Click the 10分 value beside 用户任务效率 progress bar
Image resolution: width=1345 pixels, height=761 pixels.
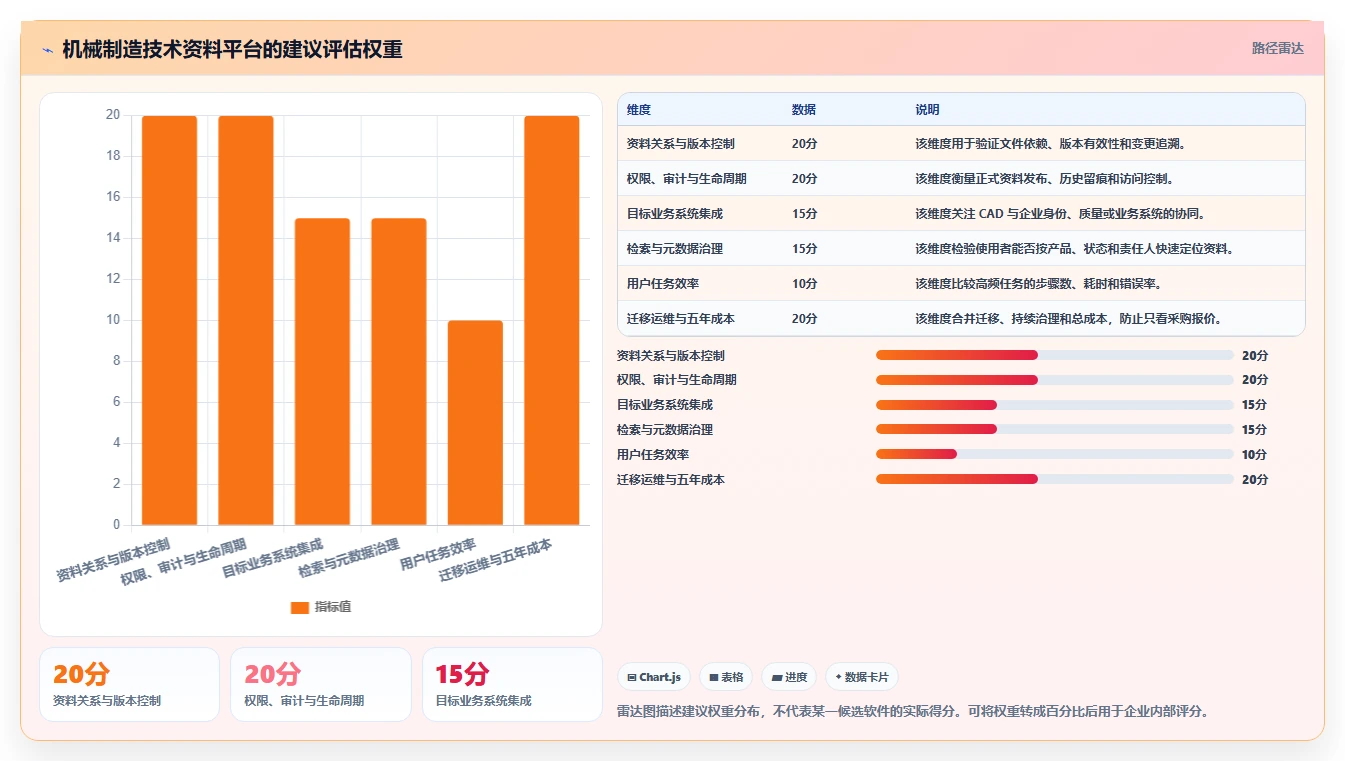pyautogui.click(x=1255, y=454)
